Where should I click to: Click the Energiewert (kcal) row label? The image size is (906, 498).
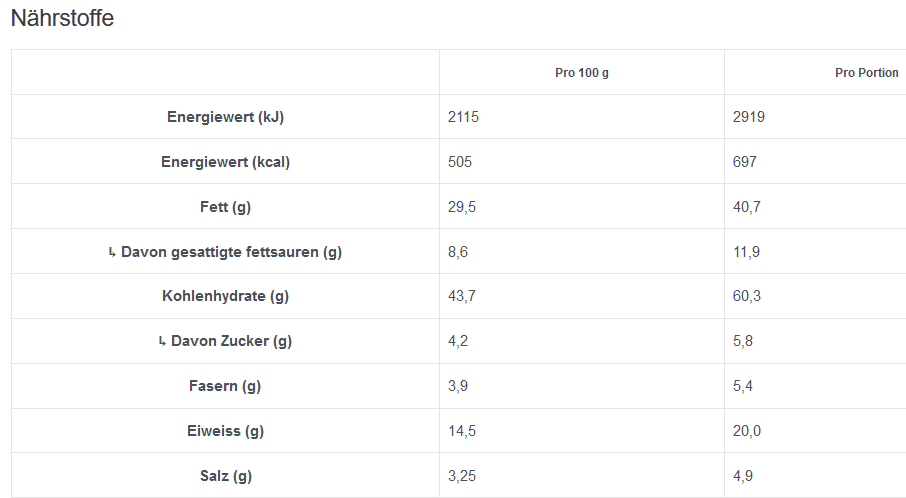pos(225,162)
